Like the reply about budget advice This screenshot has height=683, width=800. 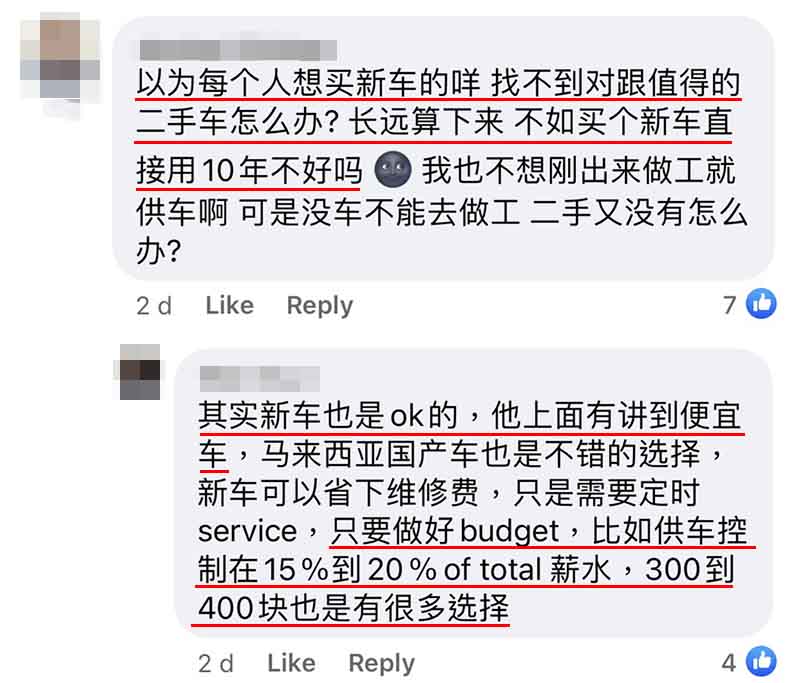(291, 664)
